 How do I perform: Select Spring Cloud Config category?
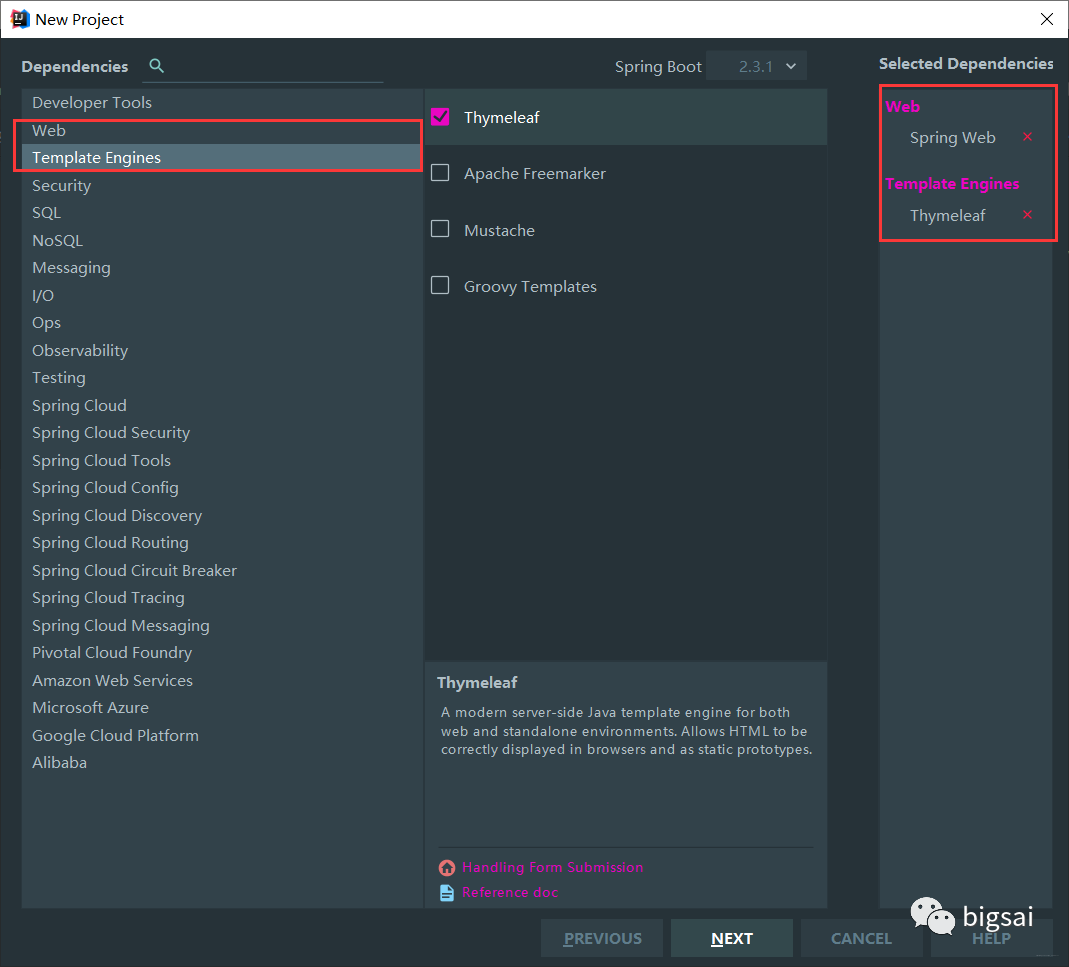point(222,488)
